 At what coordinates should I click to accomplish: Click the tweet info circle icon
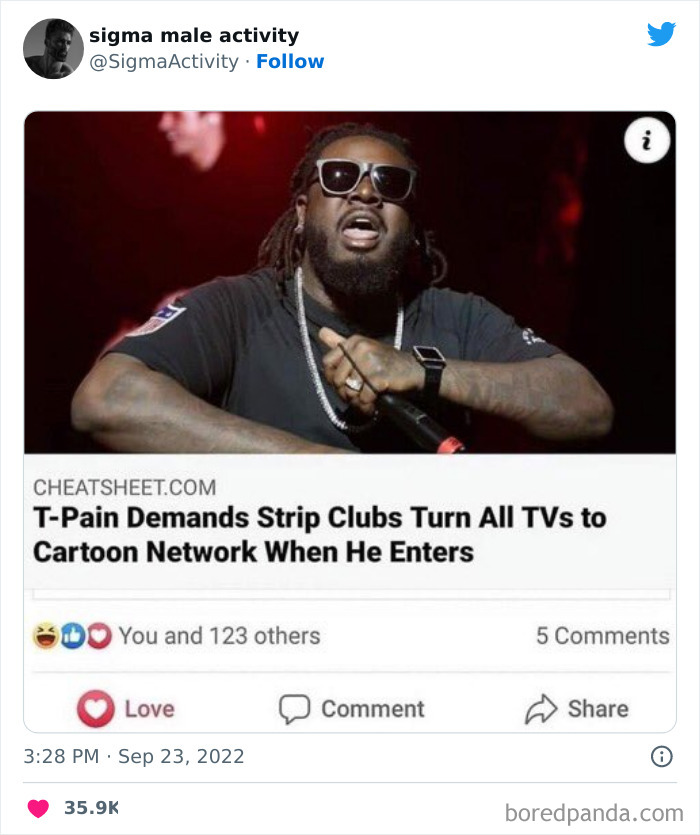pyautogui.click(x=662, y=756)
